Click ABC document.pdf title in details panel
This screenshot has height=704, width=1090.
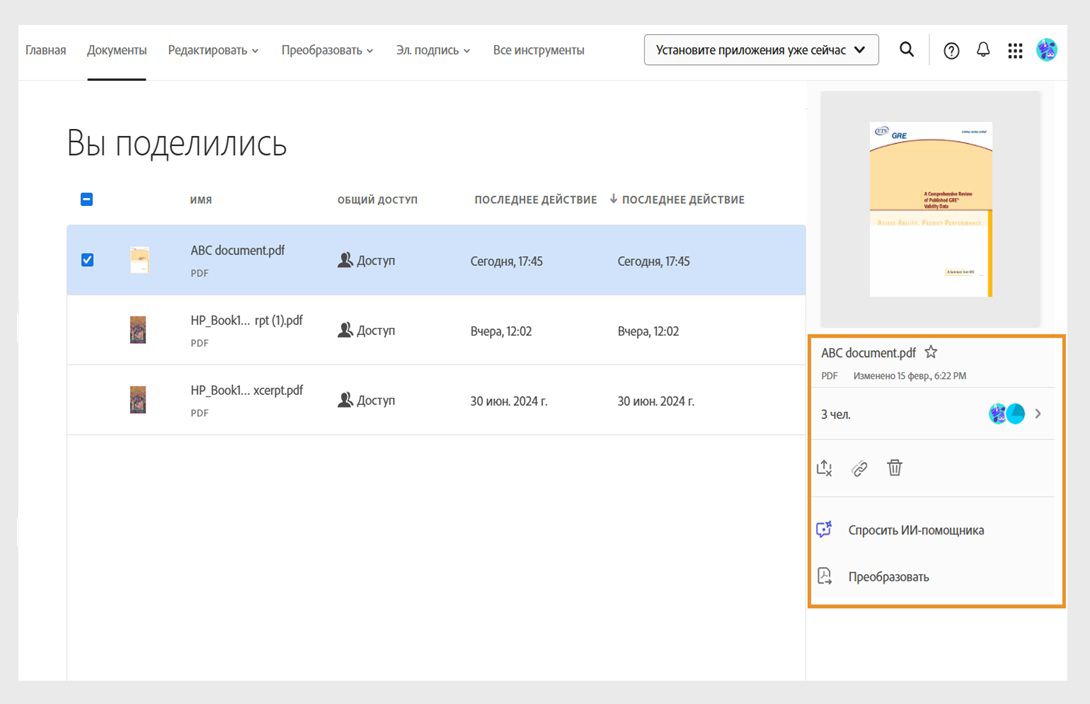(868, 352)
